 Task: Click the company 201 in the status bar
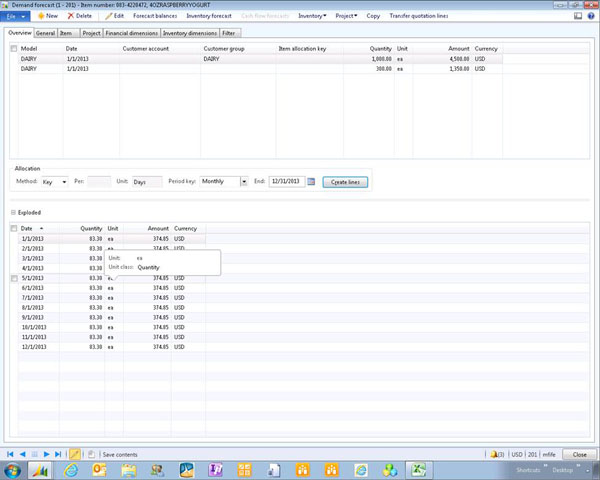coord(533,454)
